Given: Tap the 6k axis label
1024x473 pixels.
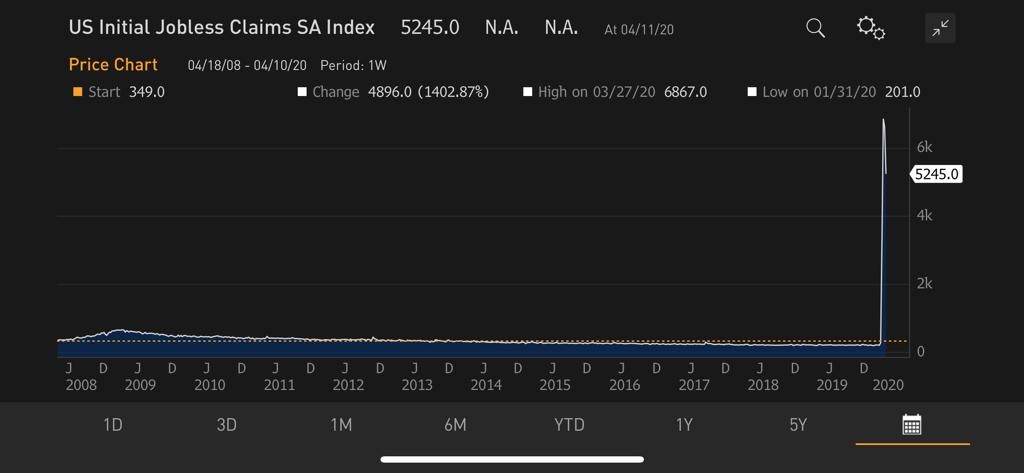Looking at the screenshot, I should [x=924, y=148].
